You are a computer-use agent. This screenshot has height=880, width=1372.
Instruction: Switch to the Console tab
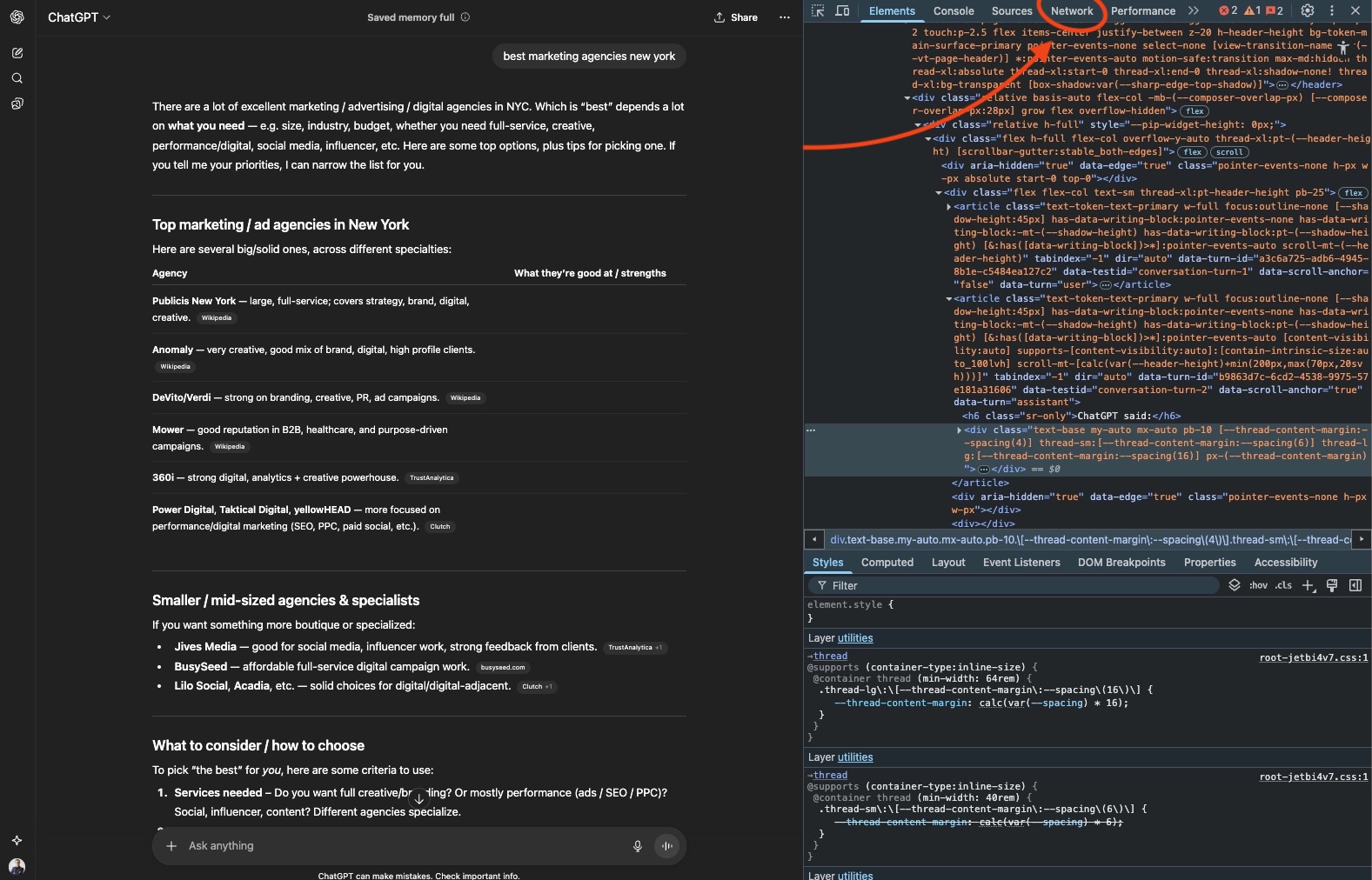(x=954, y=11)
